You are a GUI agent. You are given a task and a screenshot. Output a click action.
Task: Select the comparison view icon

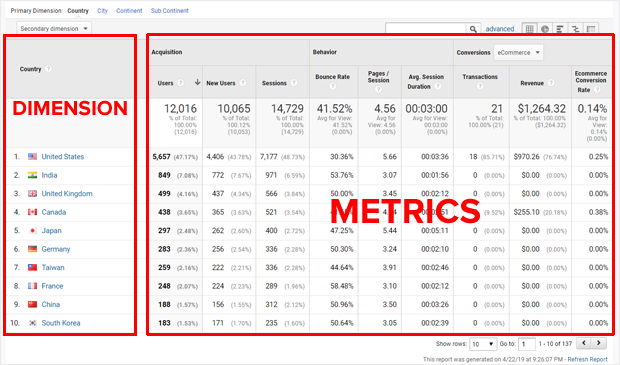(575, 29)
